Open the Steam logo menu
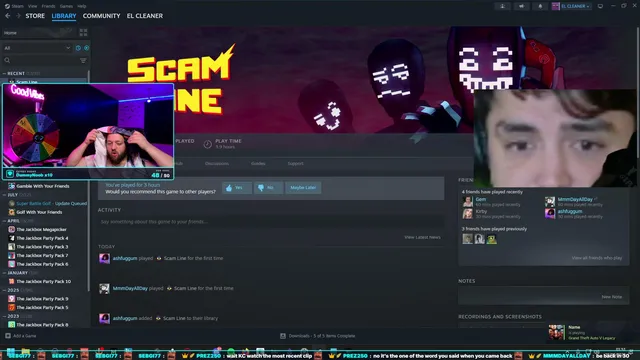Viewport: 640px width, 360px height. pos(14,6)
